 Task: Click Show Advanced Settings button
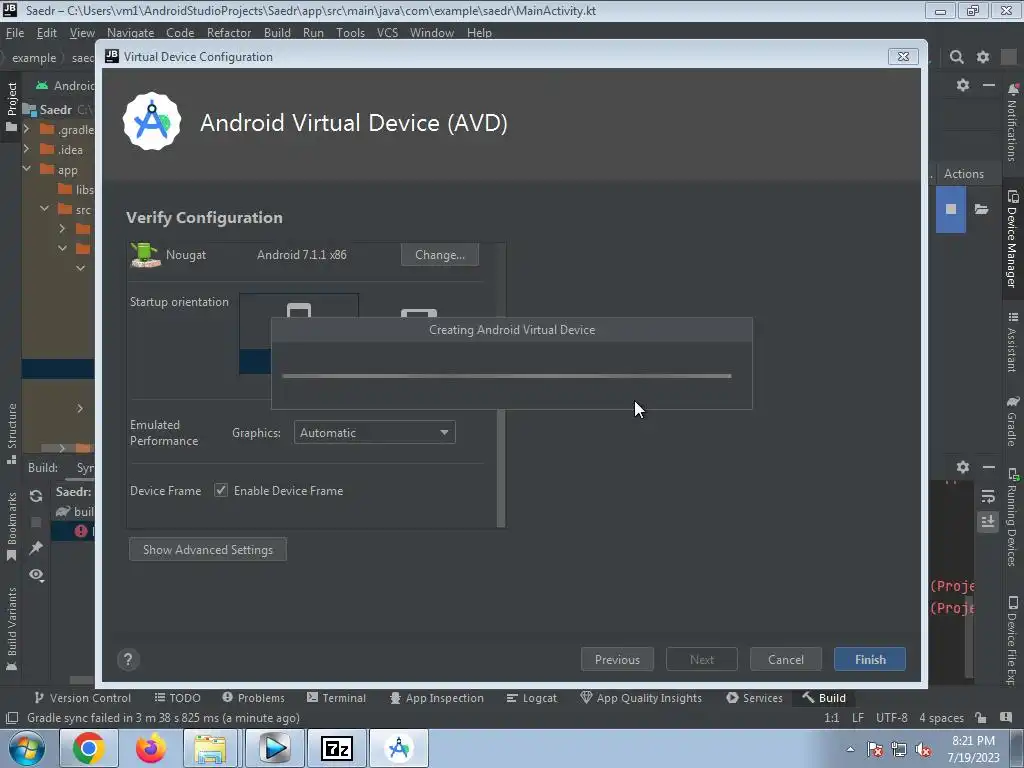[x=208, y=550]
